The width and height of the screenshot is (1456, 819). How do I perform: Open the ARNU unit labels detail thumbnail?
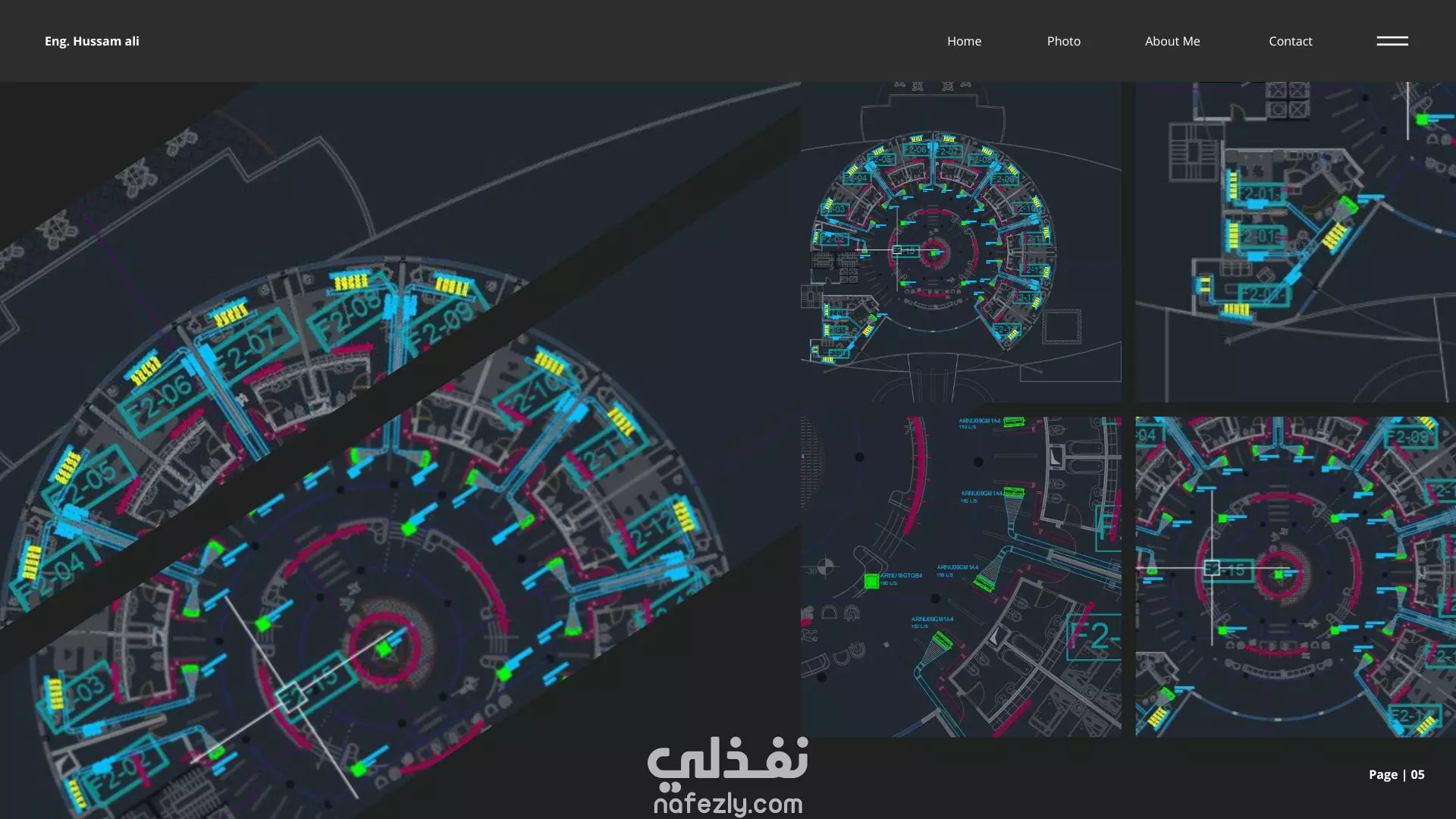pyautogui.click(x=961, y=576)
